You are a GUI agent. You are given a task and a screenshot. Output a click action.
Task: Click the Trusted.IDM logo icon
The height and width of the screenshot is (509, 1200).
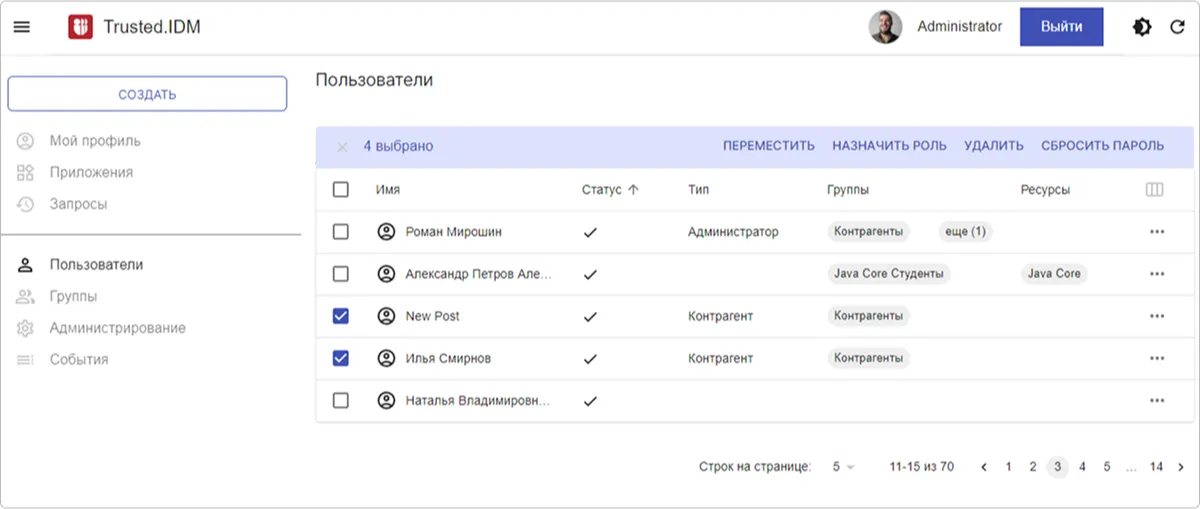coord(80,27)
